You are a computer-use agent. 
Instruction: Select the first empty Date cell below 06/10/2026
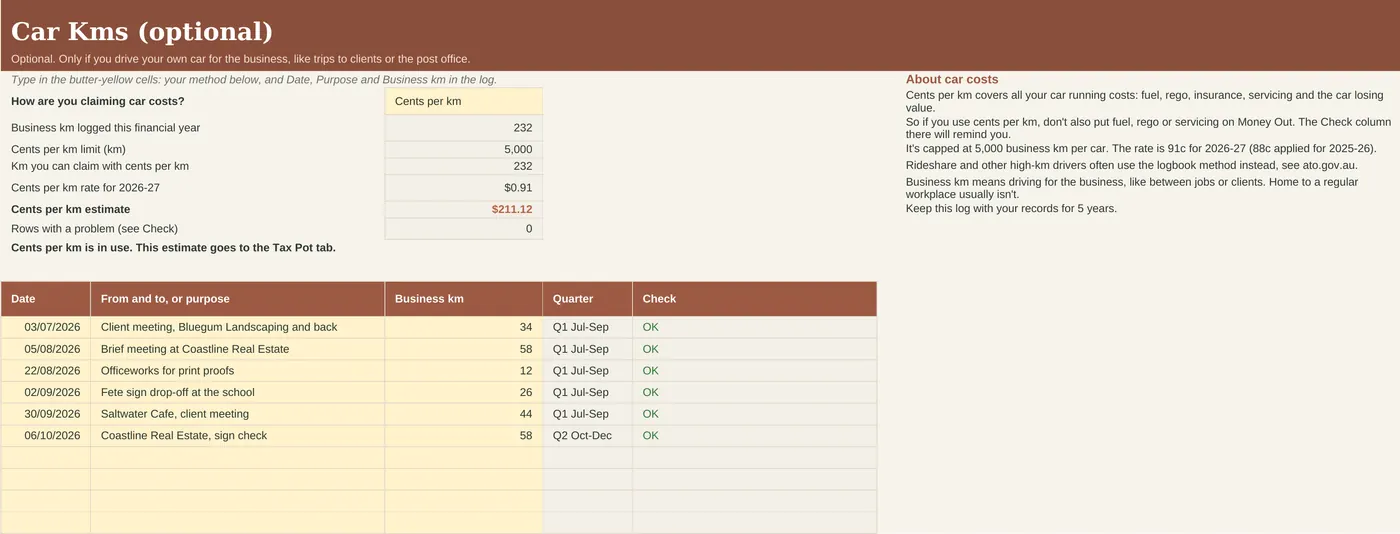(x=46, y=458)
